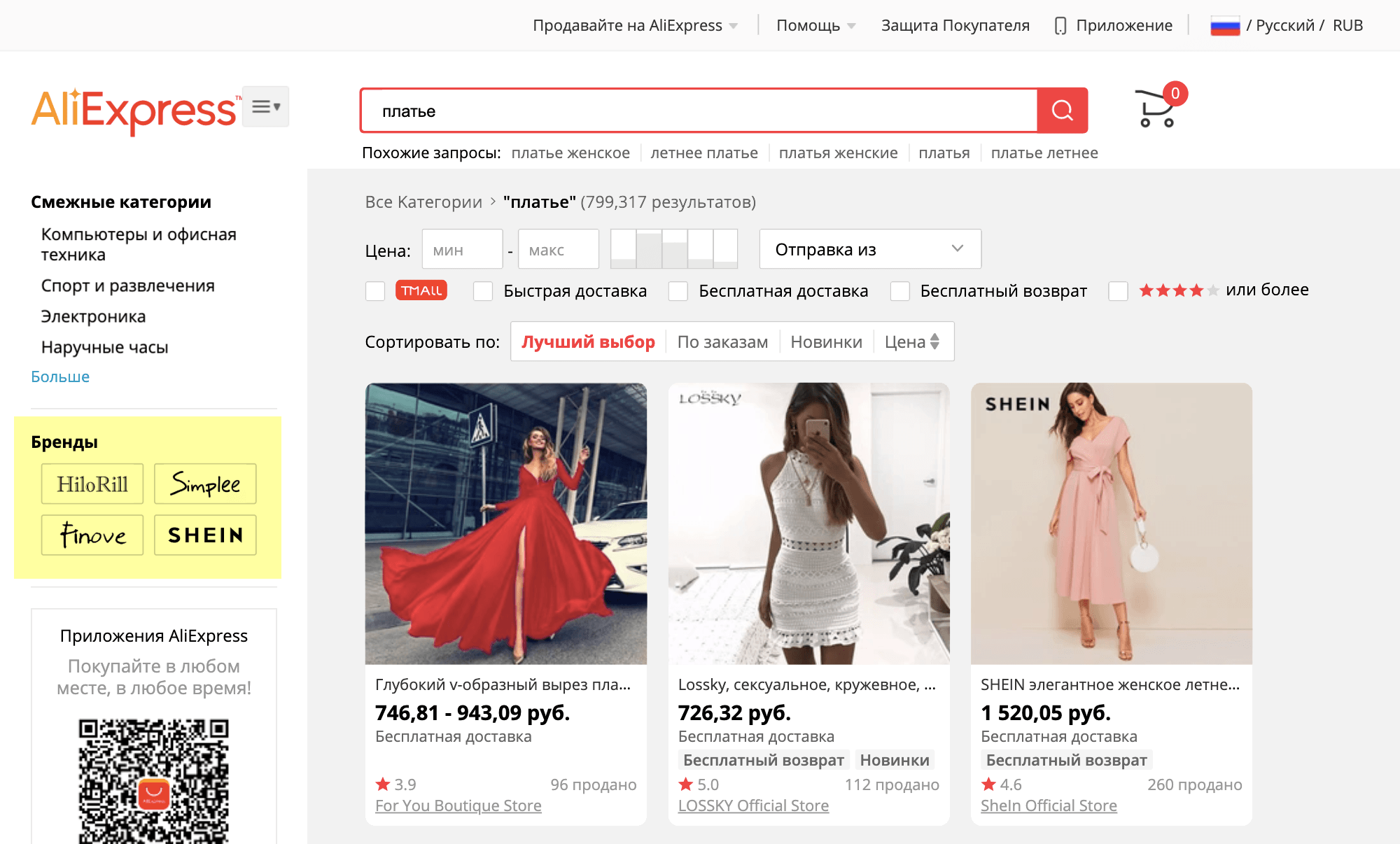Screen dimensions: 1400x844
Task: Click the phone icon beside Приложение
Action: coord(1060,26)
